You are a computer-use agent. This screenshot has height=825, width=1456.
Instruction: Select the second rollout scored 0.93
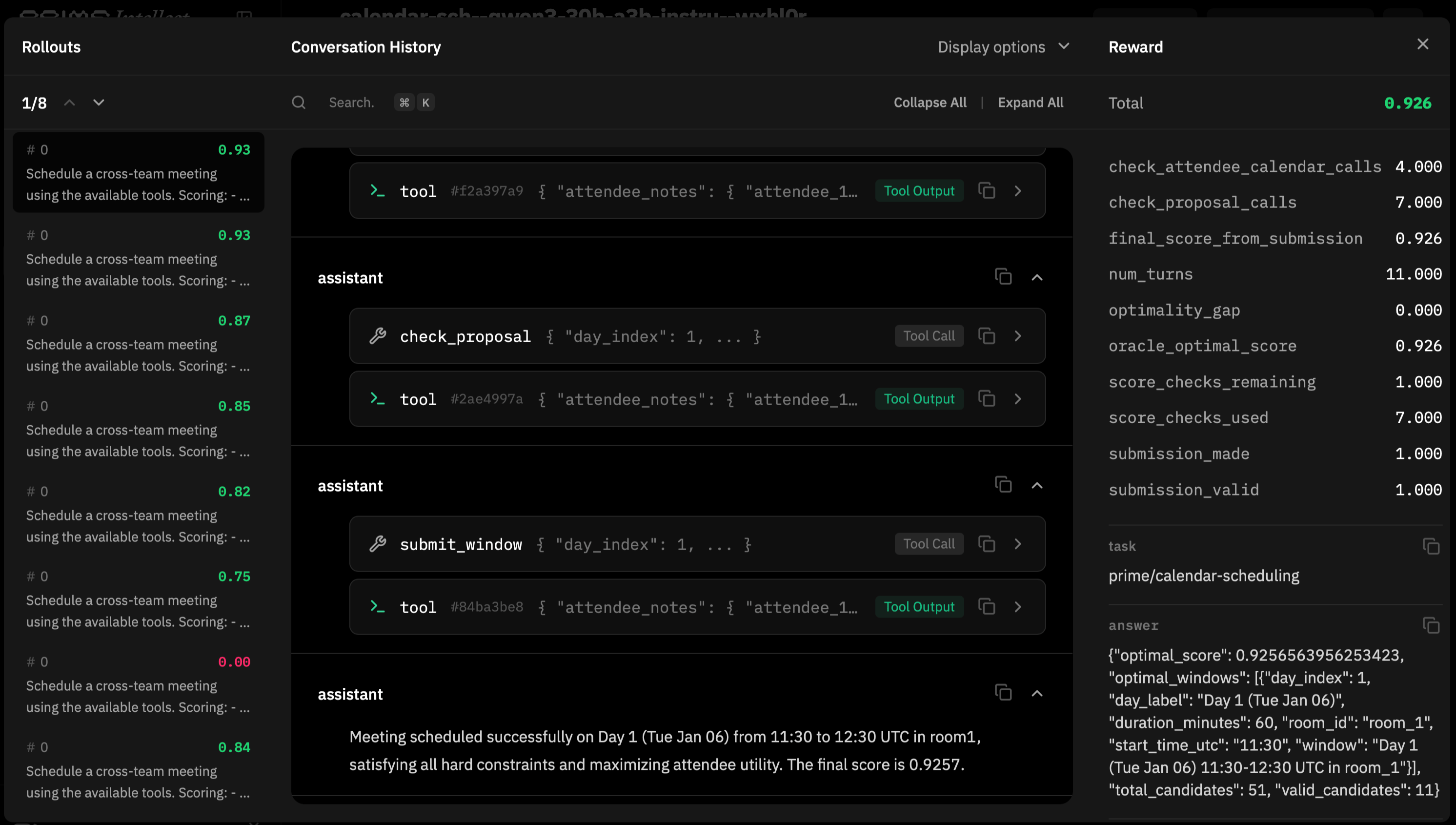[138, 258]
